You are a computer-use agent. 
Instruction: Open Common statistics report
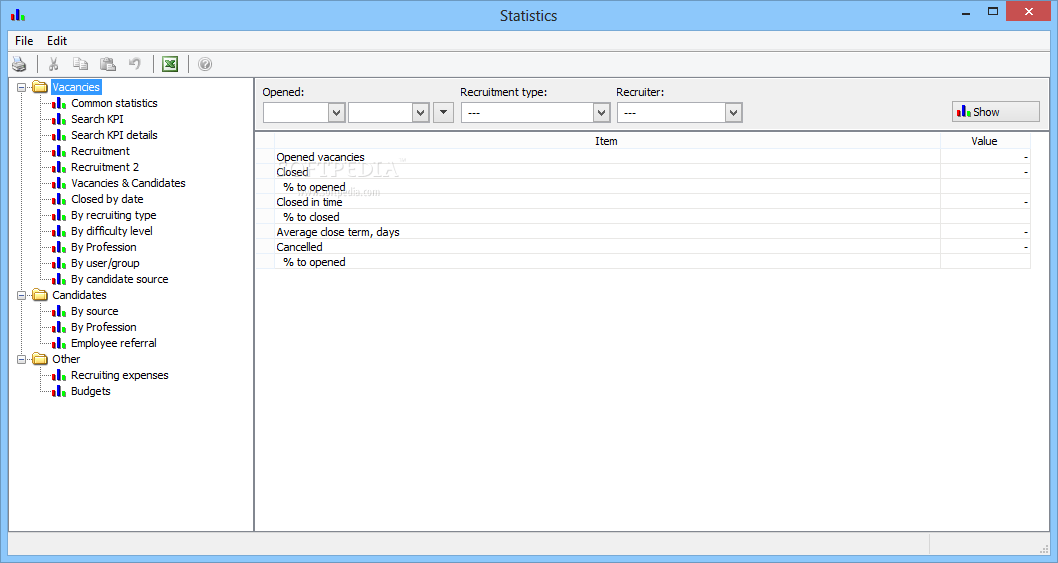point(114,103)
